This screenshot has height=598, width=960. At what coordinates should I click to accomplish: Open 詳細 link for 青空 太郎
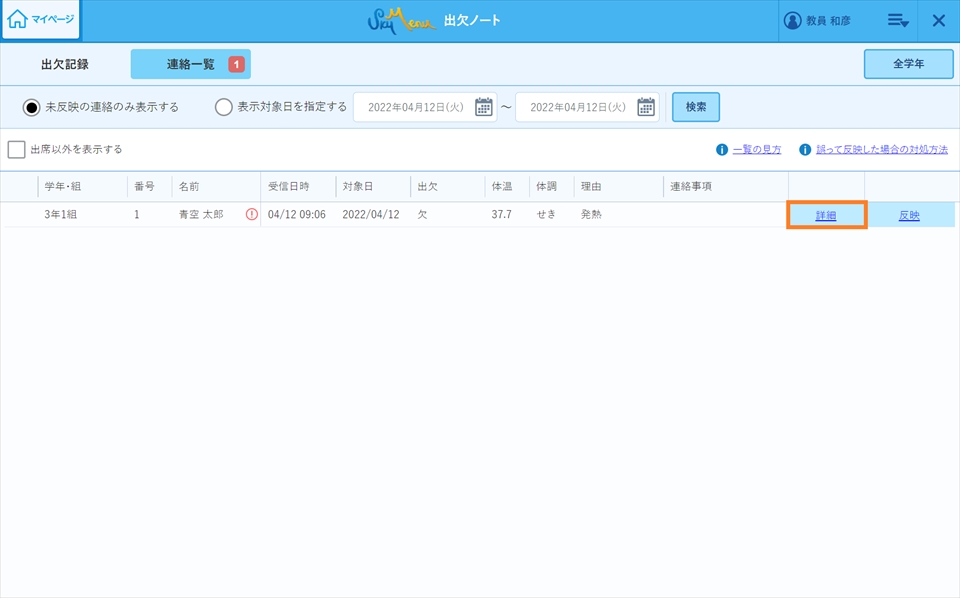826,215
